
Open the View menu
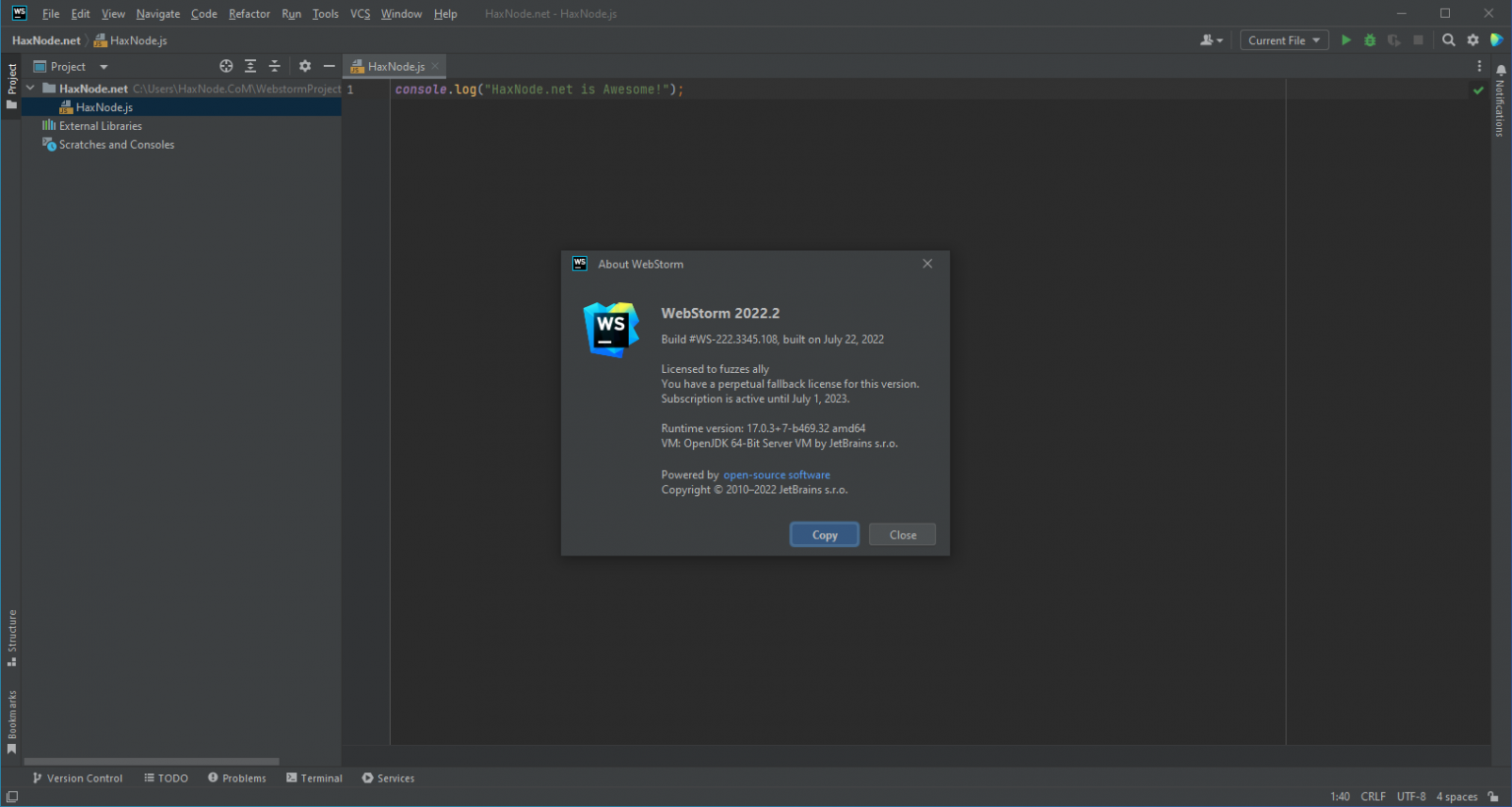(113, 14)
